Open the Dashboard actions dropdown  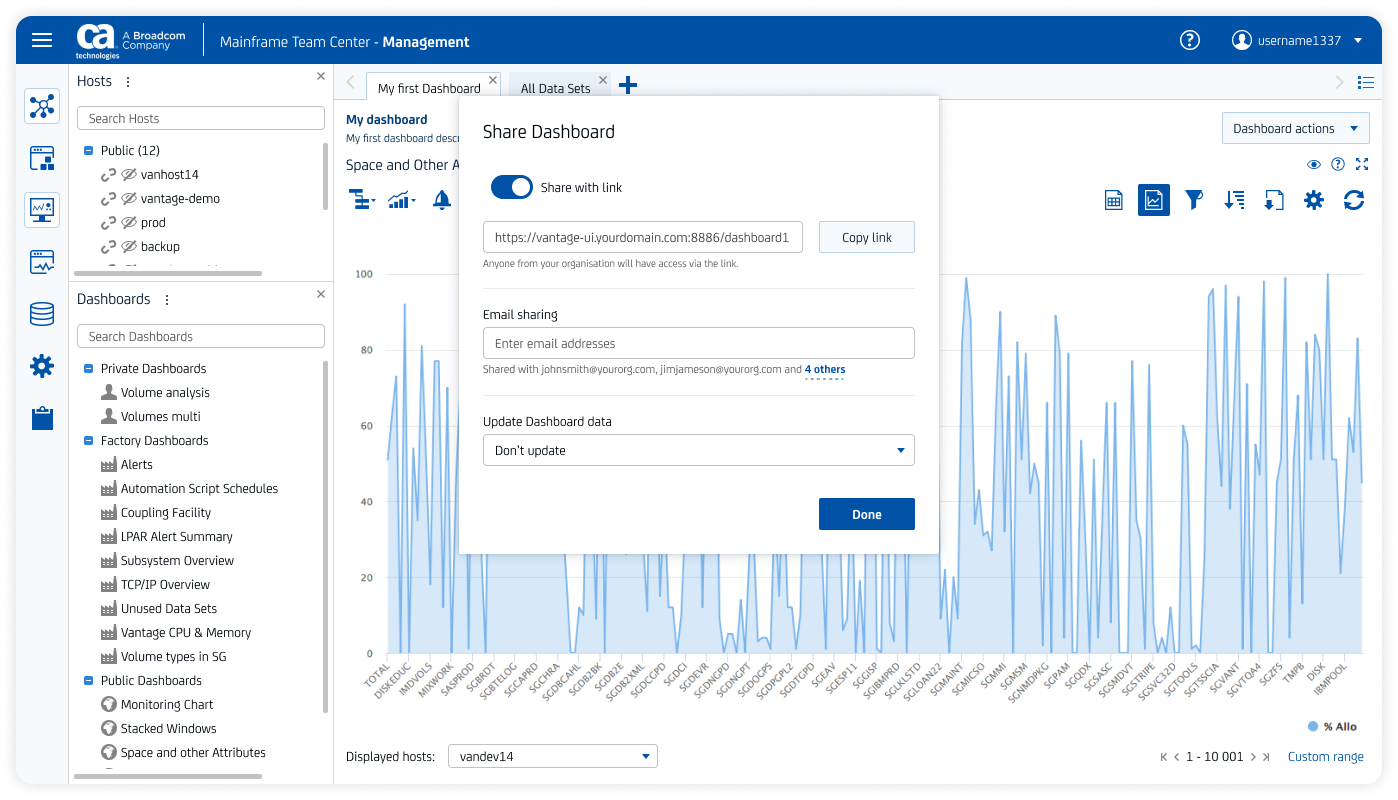click(x=1296, y=128)
